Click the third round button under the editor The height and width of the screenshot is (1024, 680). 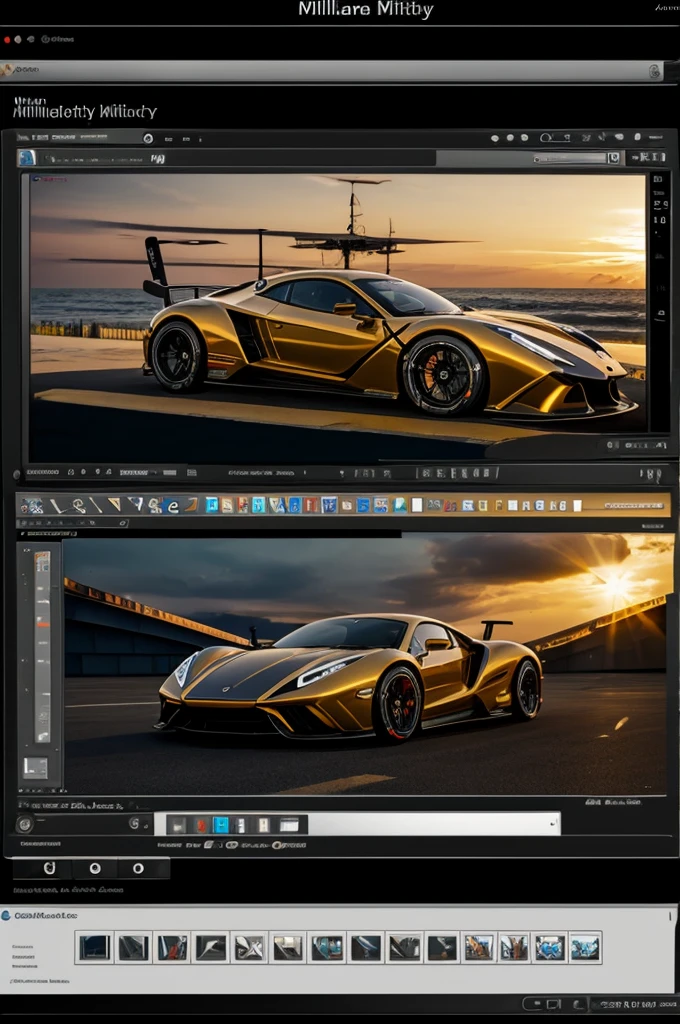[138, 868]
